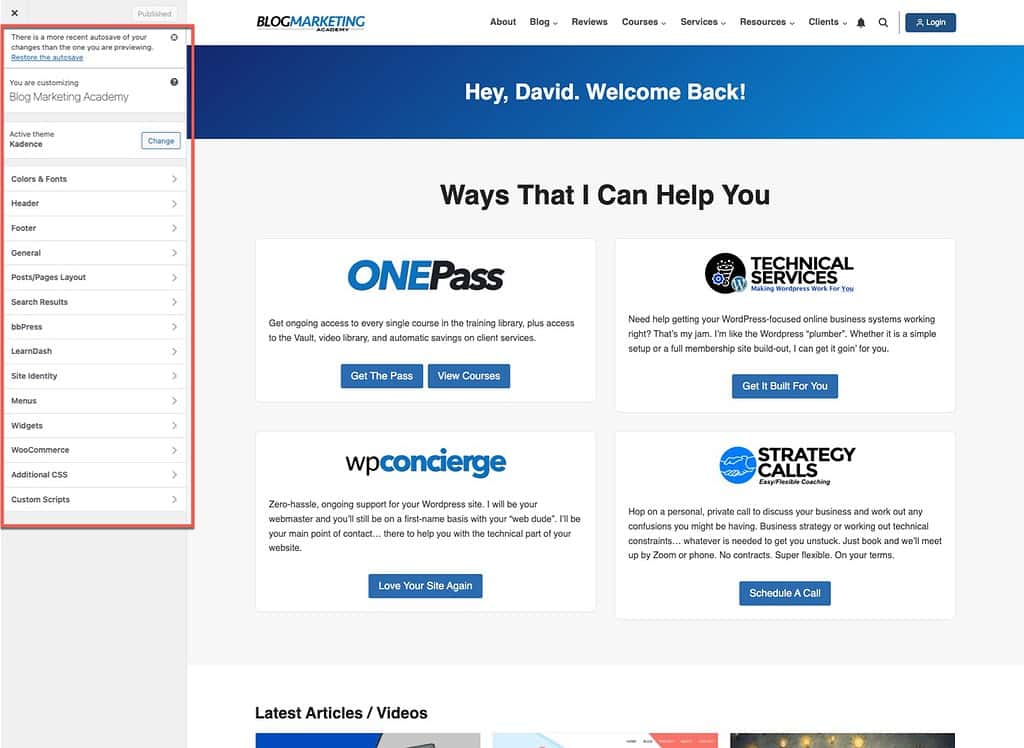Click Get It Built For You button
Image resolution: width=1024 pixels, height=748 pixels.
click(x=784, y=386)
